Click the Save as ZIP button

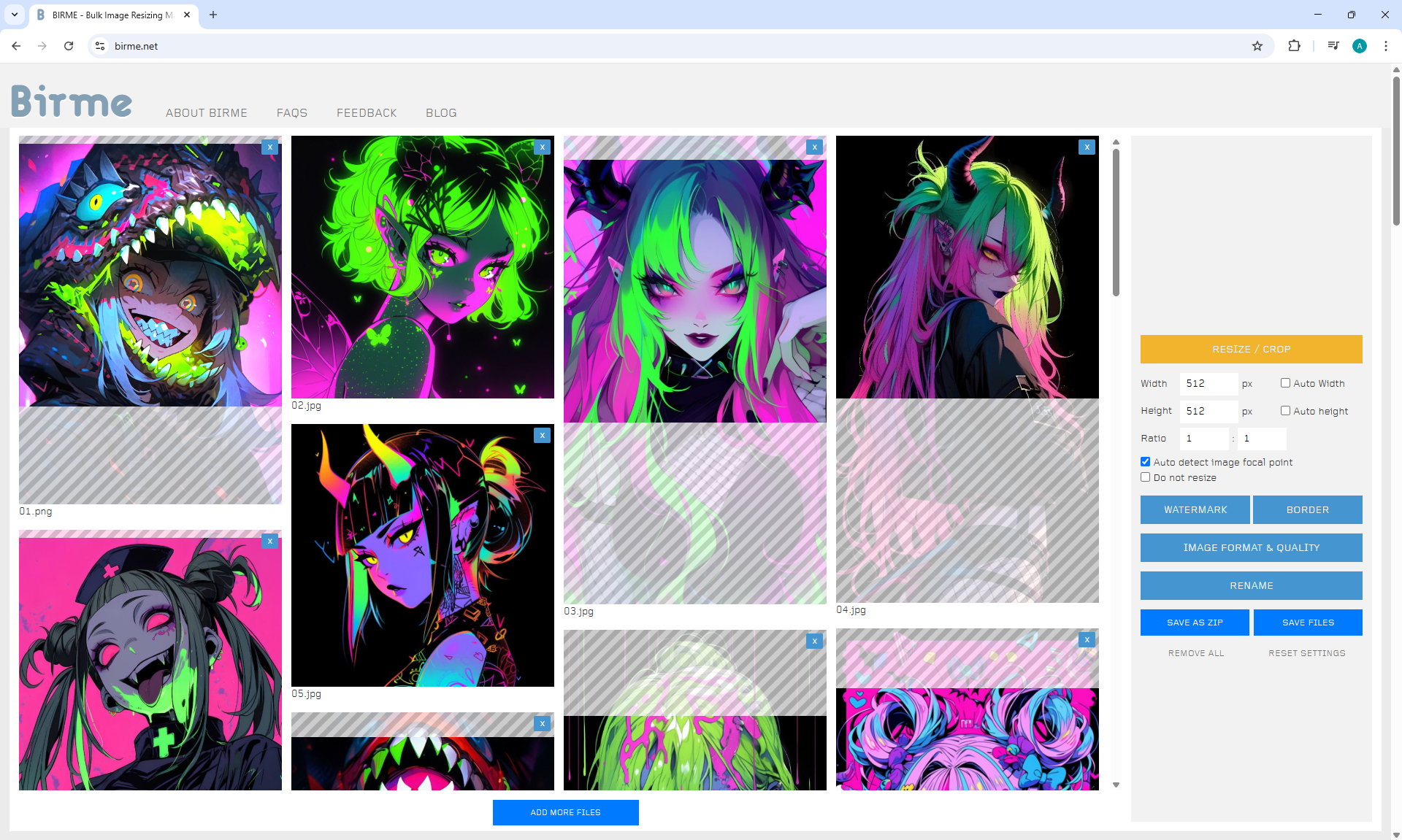tap(1195, 623)
